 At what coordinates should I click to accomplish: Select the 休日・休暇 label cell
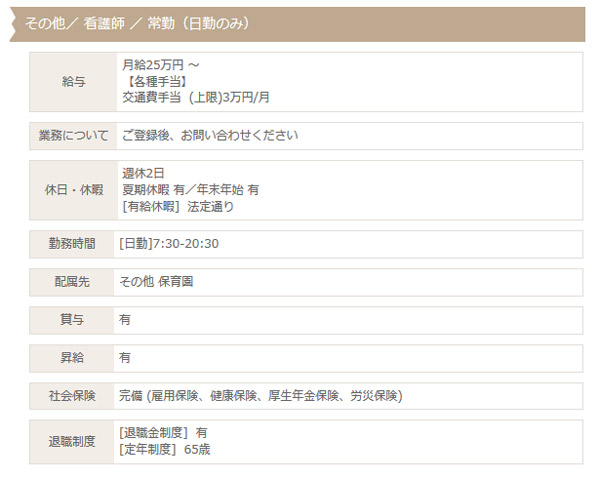click(x=73, y=190)
